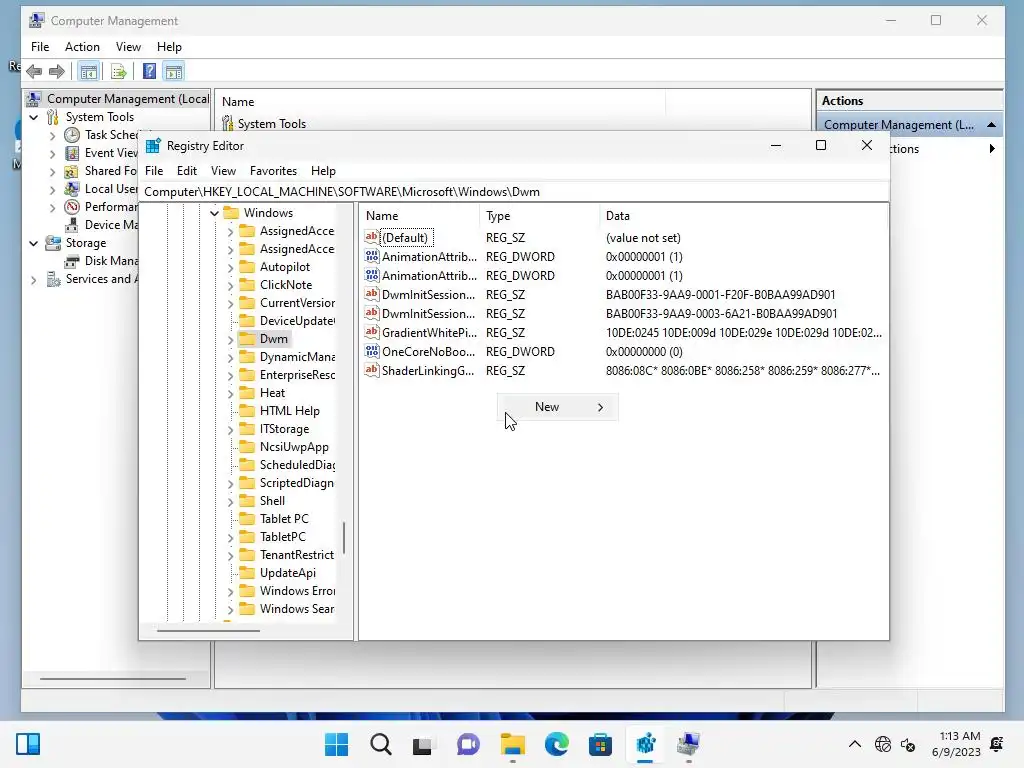Image resolution: width=1024 pixels, height=768 pixels.
Task: Open Microsoft Store from the taskbar
Action: point(600,744)
